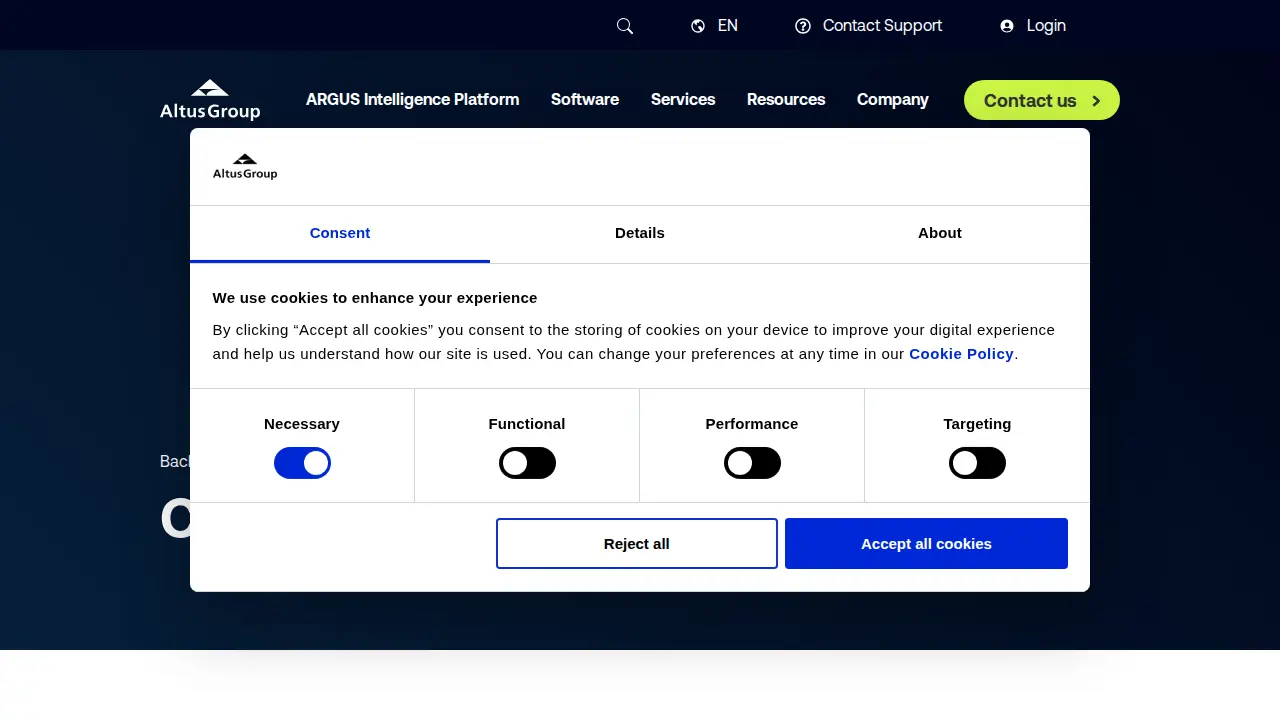
Task: Click the Contact Support question mark icon
Action: pyautogui.click(x=803, y=26)
